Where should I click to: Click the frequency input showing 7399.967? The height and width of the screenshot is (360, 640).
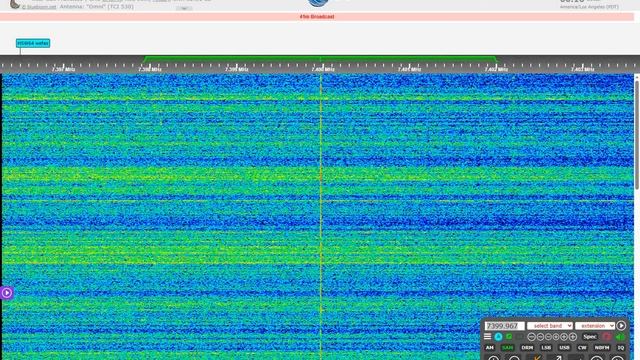tap(504, 326)
